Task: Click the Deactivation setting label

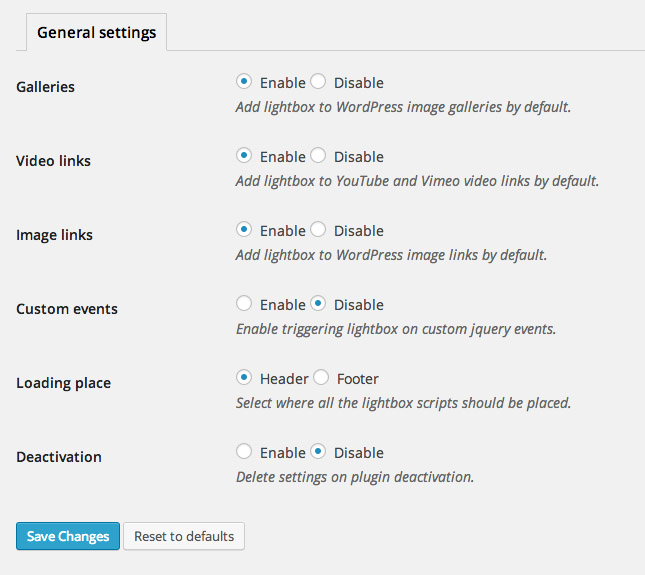Action: pyautogui.click(x=59, y=457)
